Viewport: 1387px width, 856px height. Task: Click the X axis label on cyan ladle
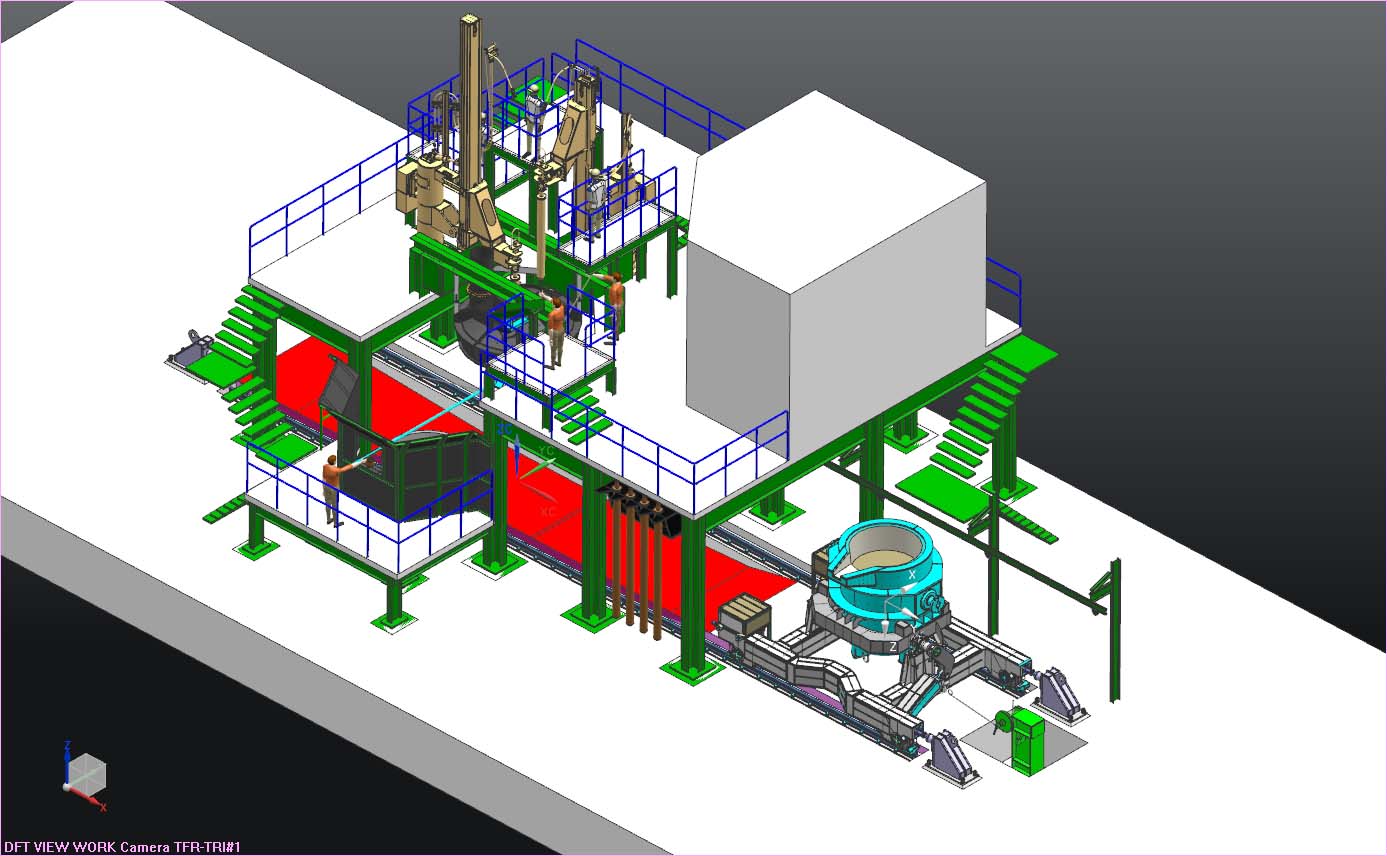pyautogui.click(x=911, y=575)
